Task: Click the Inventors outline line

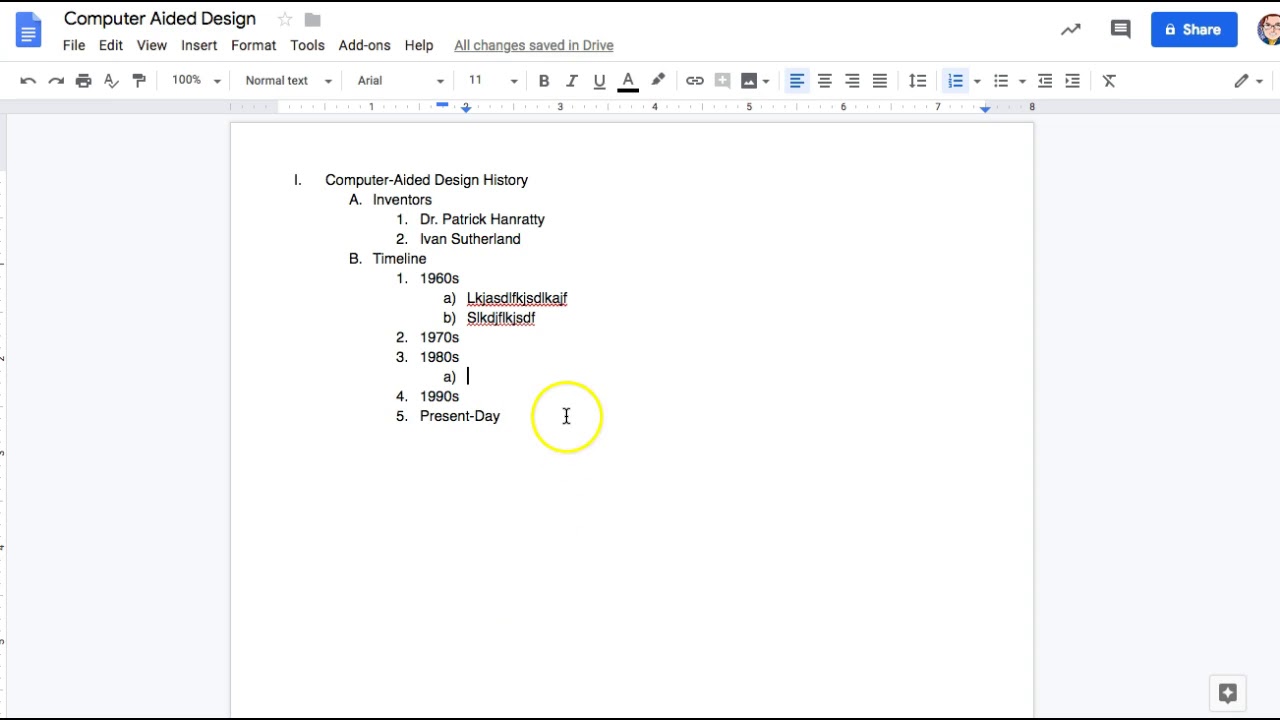Action: click(x=402, y=200)
